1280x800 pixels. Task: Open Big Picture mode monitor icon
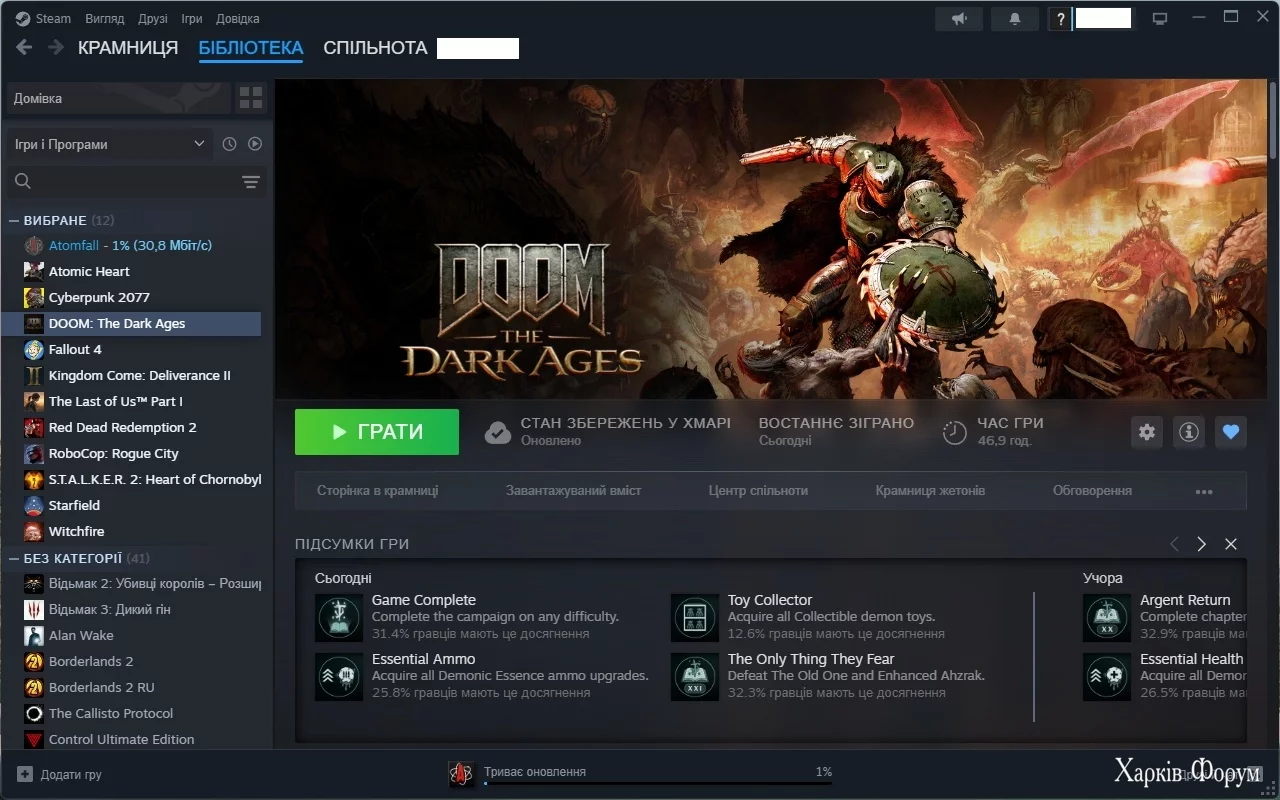(1160, 19)
